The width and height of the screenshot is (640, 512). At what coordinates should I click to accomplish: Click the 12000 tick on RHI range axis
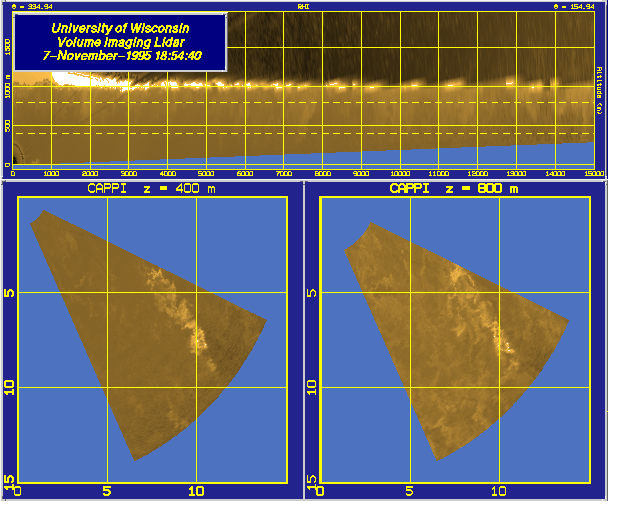click(478, 174)
